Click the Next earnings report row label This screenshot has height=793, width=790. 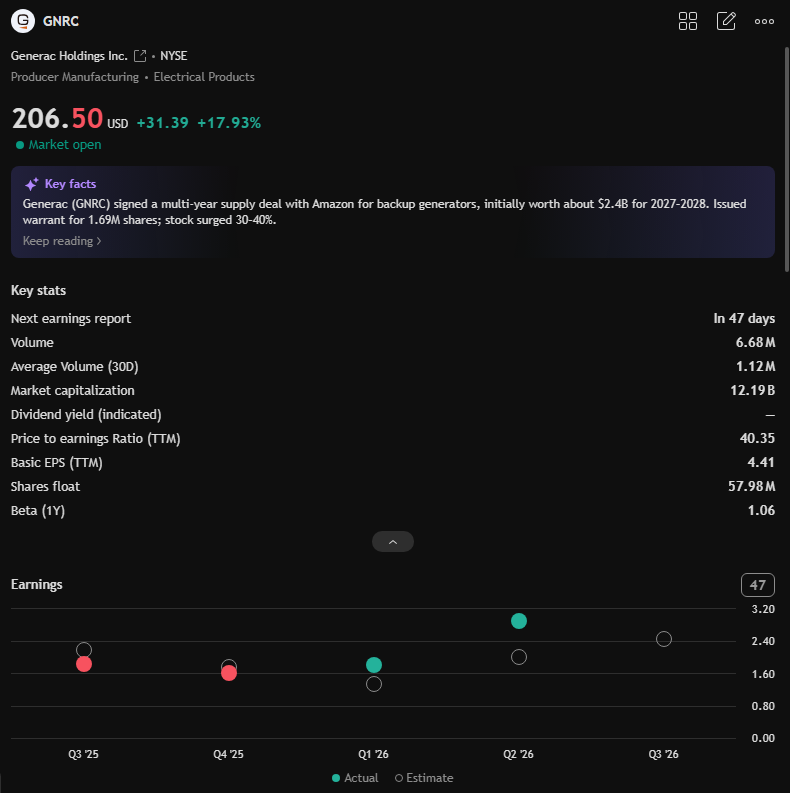(71, 319)
